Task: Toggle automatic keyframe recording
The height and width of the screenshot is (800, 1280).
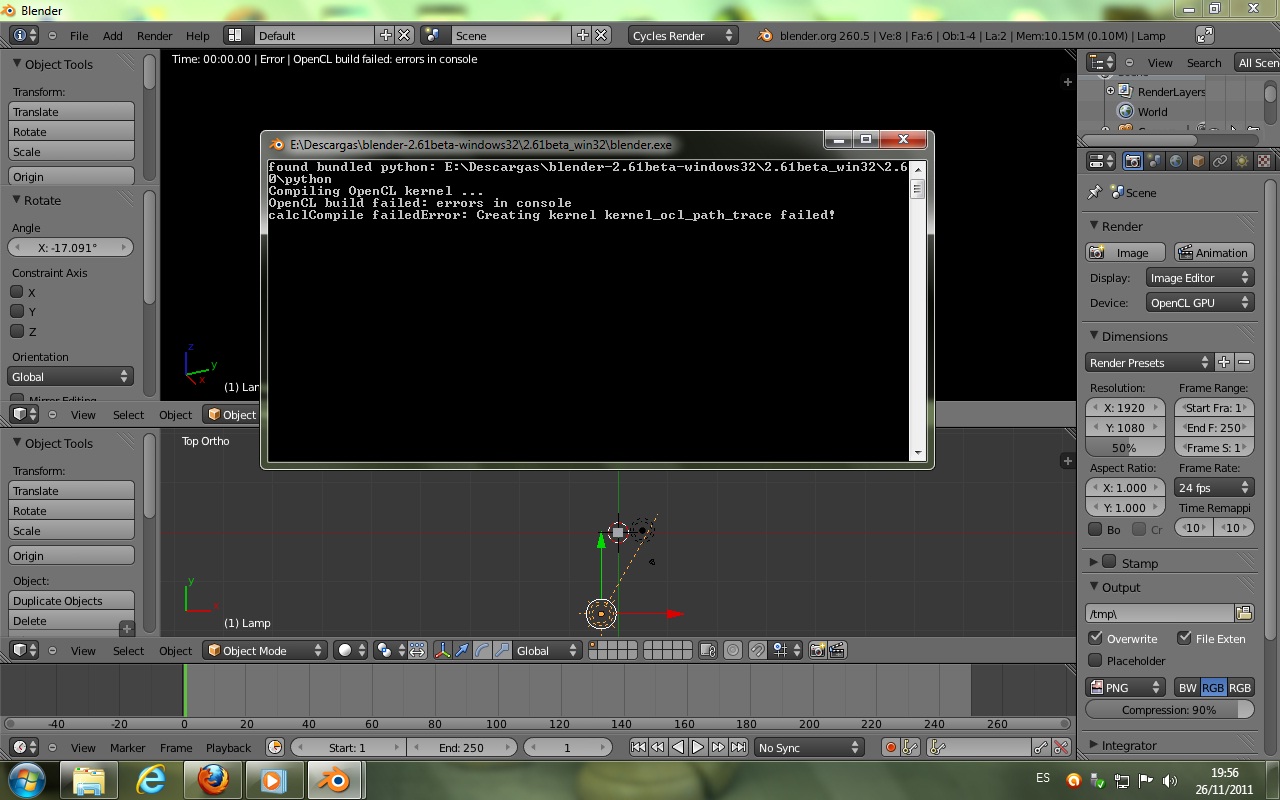Action: tap(890, 747)
